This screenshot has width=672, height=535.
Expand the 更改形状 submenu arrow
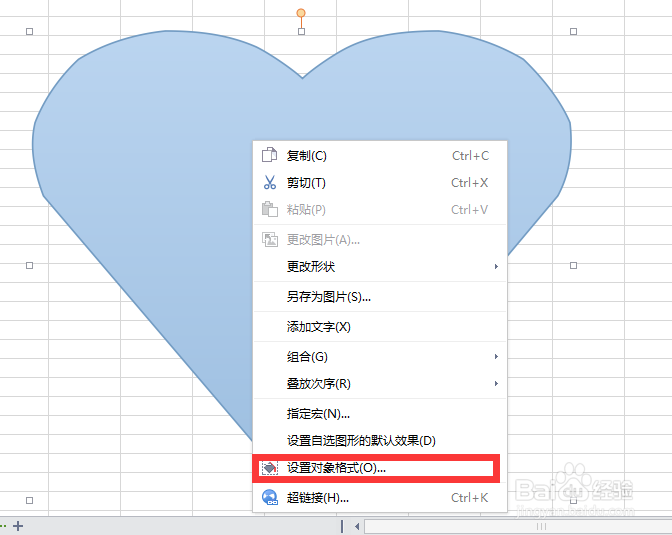point(496,267)
